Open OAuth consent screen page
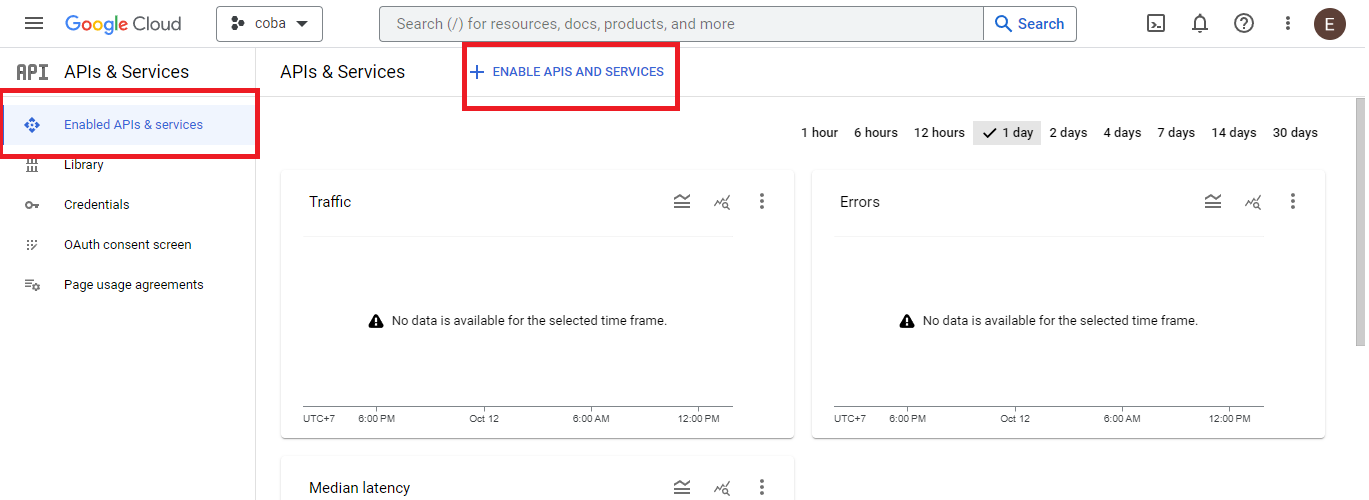 [127, 245]
